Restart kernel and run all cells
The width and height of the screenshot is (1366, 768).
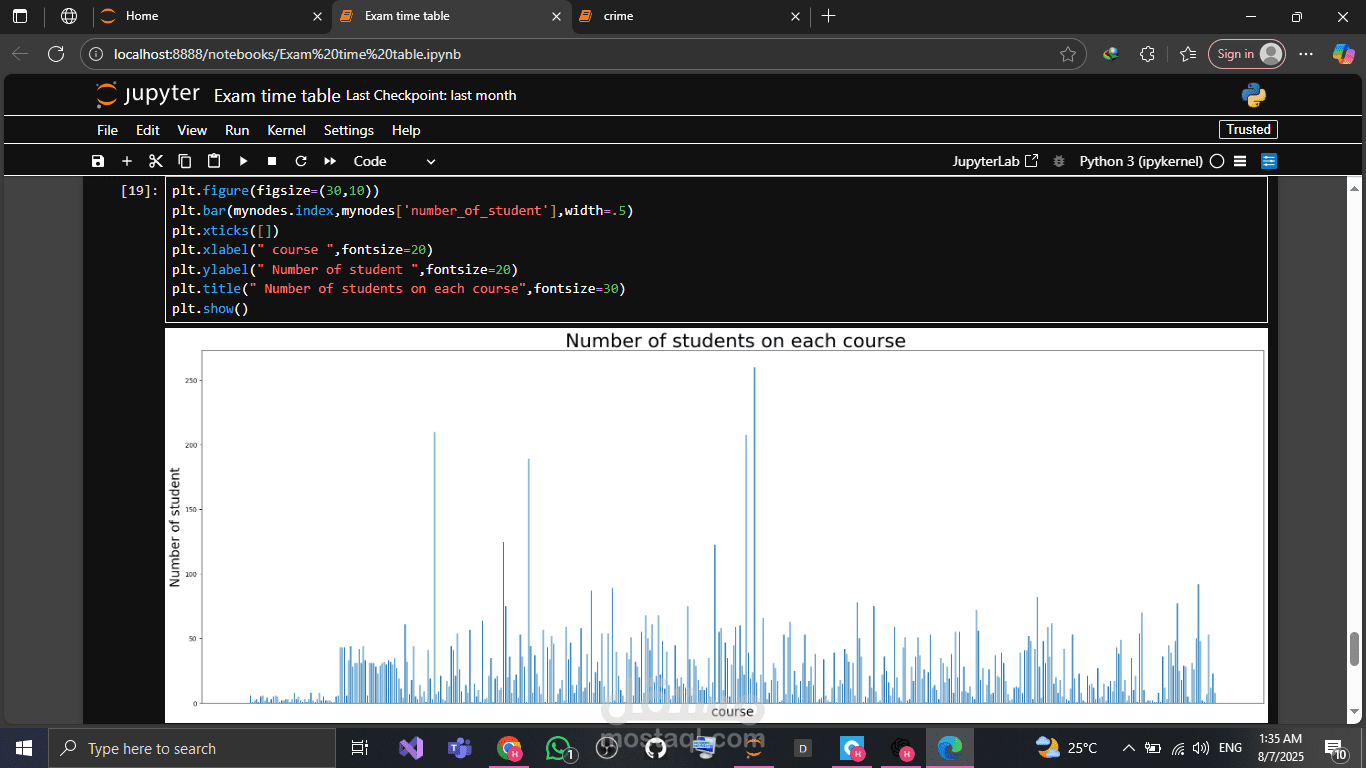tap(329, 161)
